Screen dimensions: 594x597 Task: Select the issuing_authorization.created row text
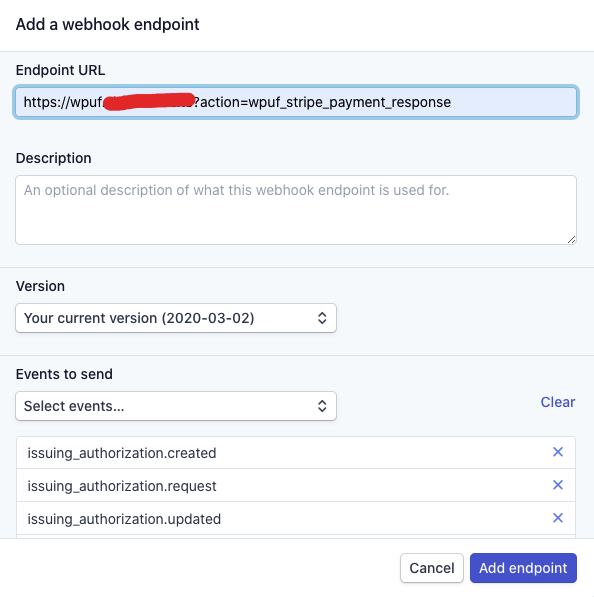[x=122, y=453]
